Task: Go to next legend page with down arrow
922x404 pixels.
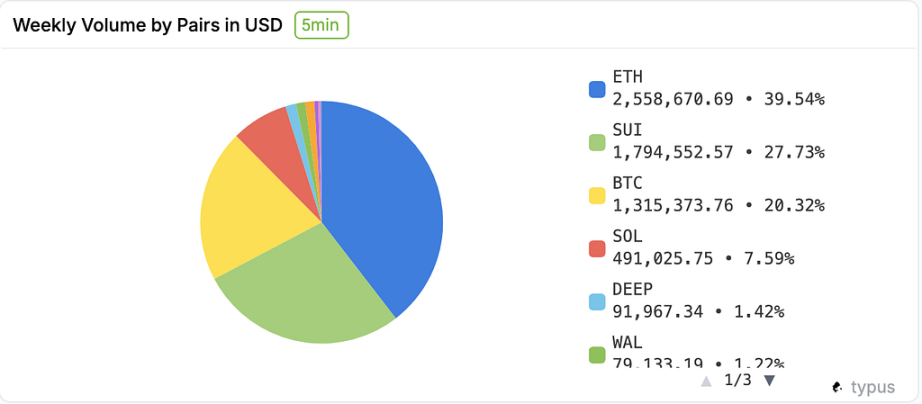Action: [x=769, y=381]
